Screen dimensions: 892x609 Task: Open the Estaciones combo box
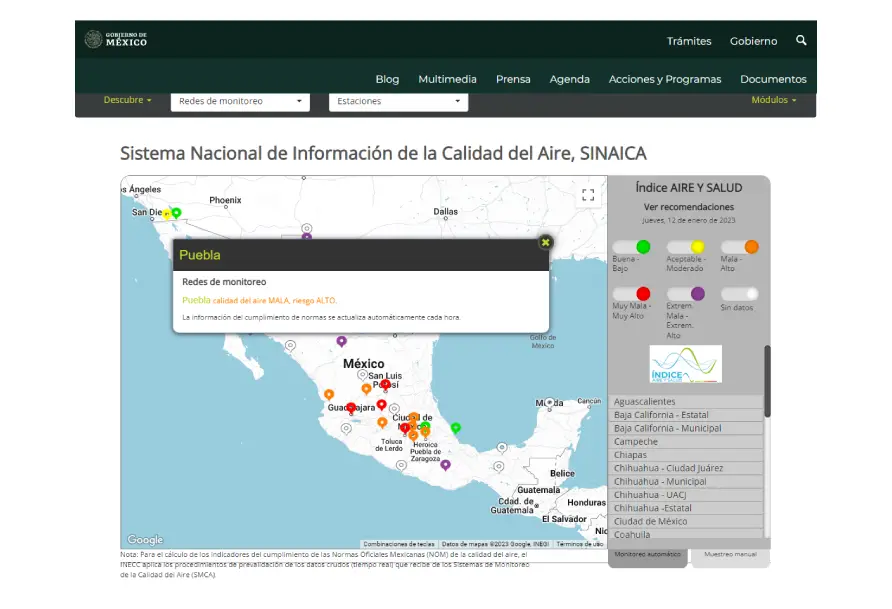[x=398, y=101]
